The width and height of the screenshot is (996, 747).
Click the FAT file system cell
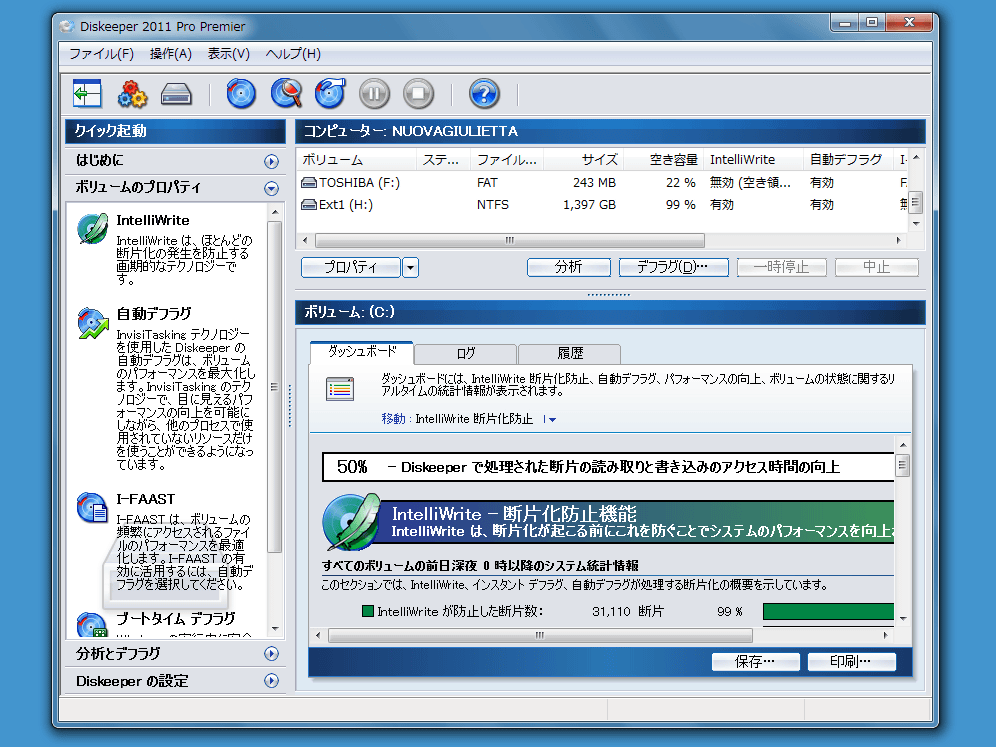coord(487,183)
